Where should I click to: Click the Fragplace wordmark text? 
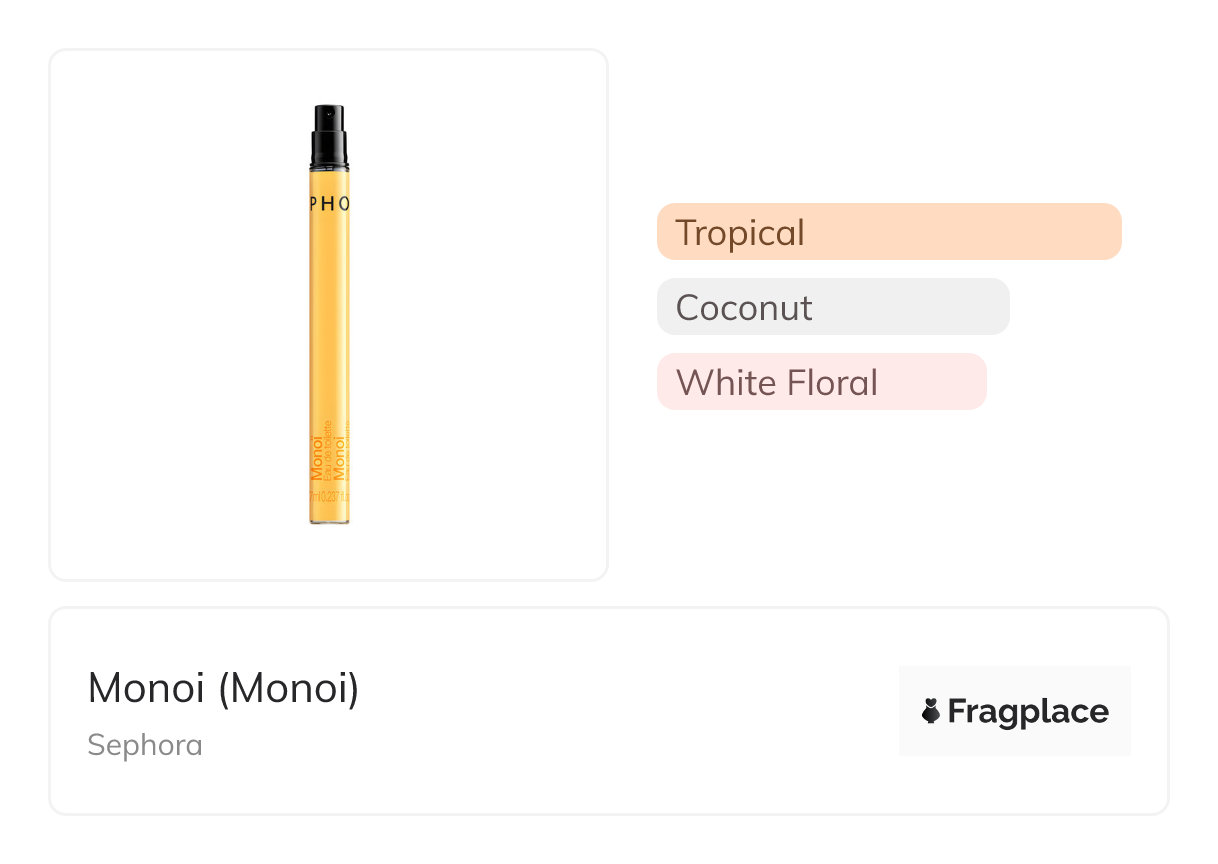pos(1028,712)
